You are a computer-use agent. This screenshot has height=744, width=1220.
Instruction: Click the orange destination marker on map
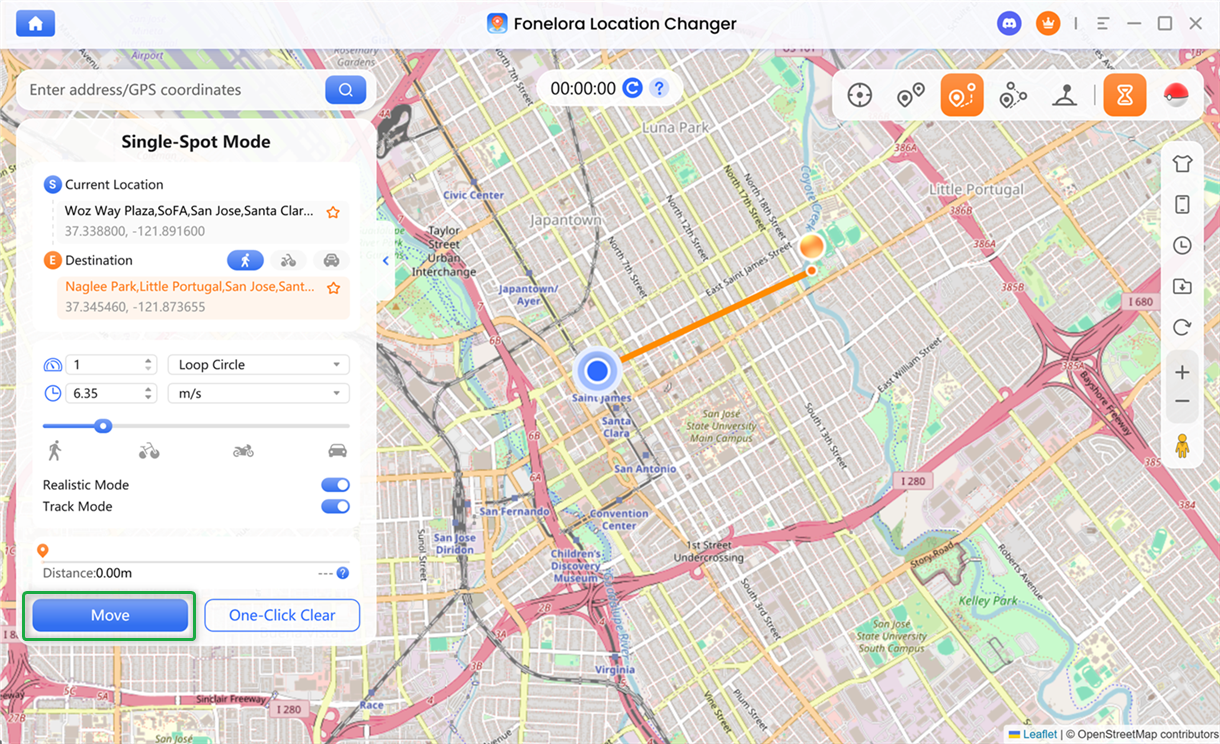(812, 248)
